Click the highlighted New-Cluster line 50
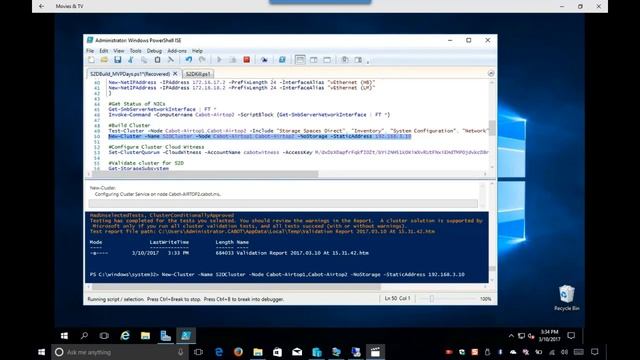Screen dimensions: 640x360 click(260, 136)
